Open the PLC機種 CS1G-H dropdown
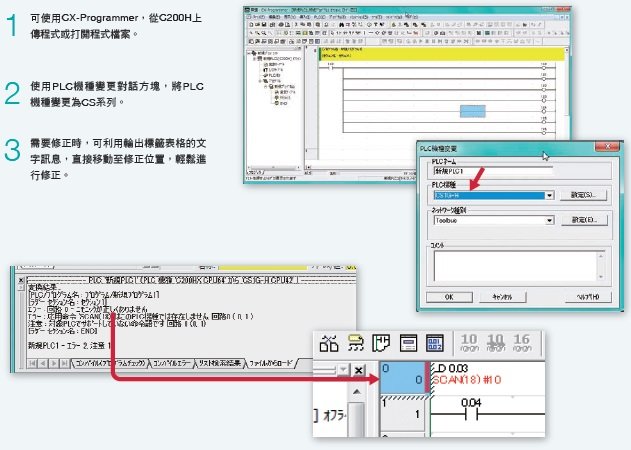Screen dimensions: 631x450 click(x=549, y=196)
